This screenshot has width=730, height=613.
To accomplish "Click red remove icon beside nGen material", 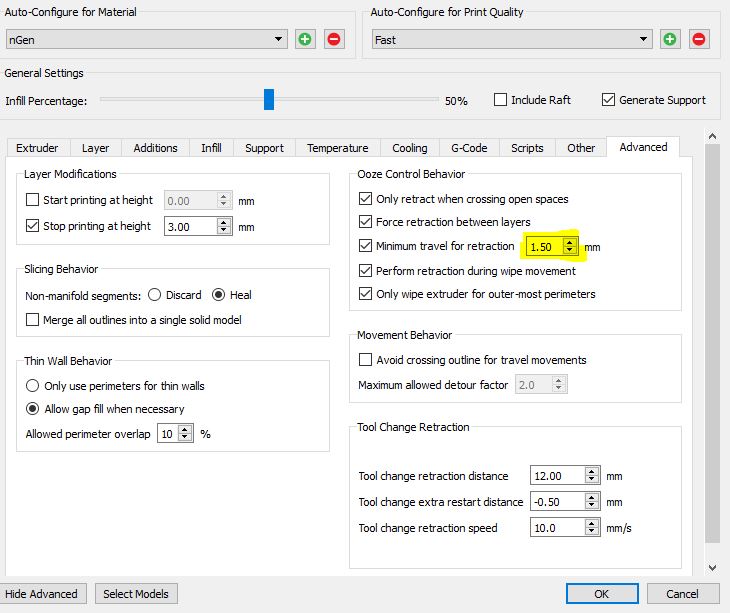I will coord(334,39).
